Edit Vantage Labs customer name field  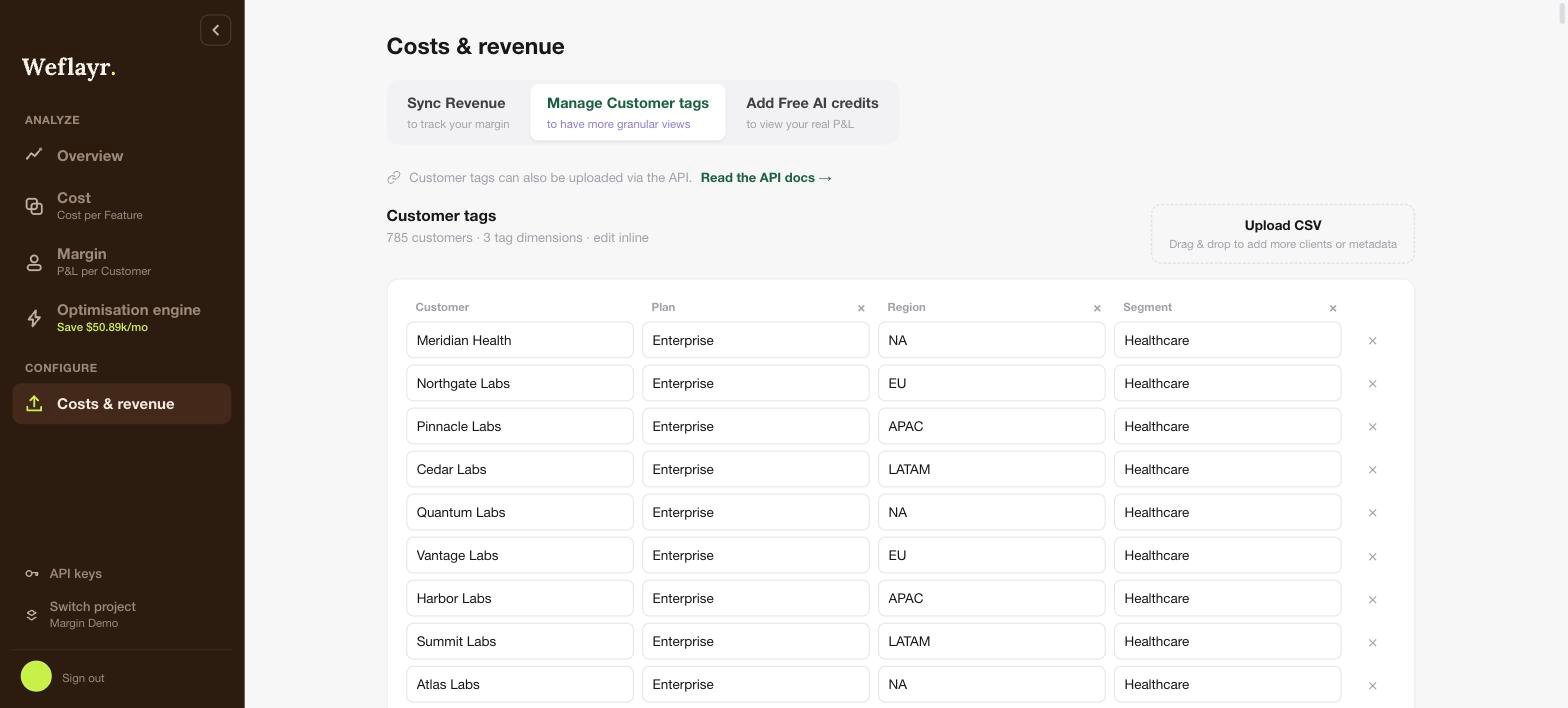coord(520,555)
